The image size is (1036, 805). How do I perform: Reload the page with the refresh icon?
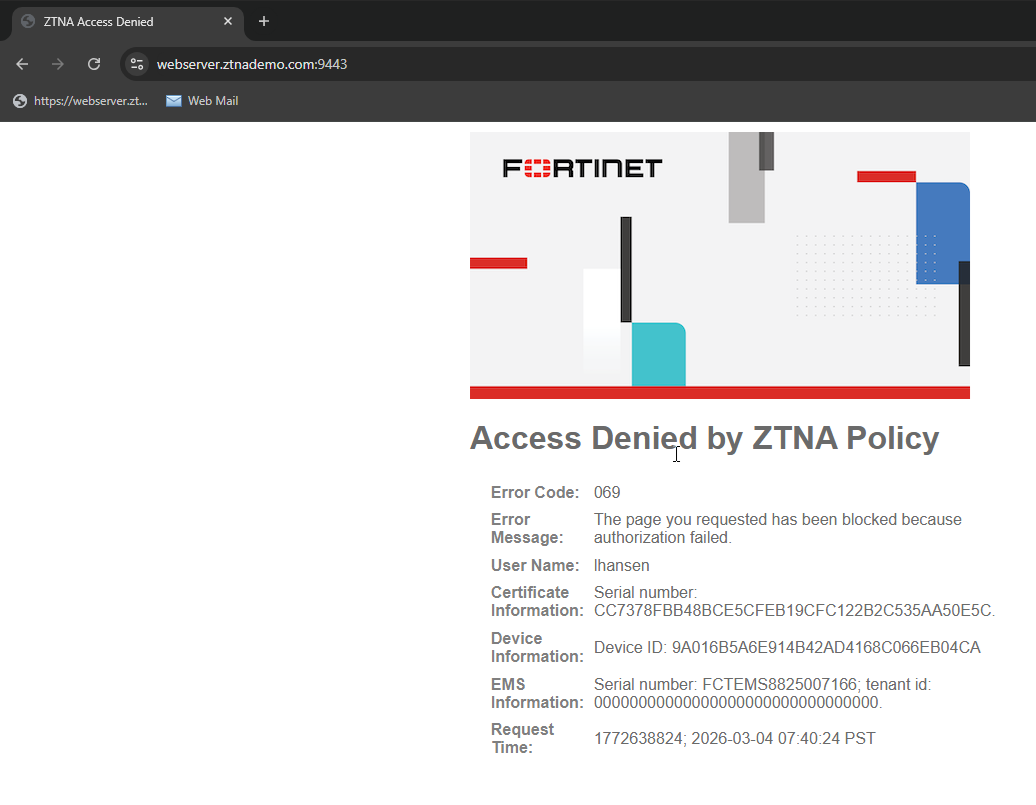pyautogui.click(x=94, y=64)
